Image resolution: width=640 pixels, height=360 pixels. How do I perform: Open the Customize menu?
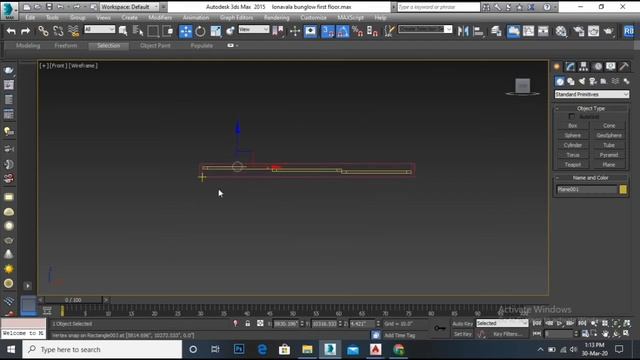point(313,18)
